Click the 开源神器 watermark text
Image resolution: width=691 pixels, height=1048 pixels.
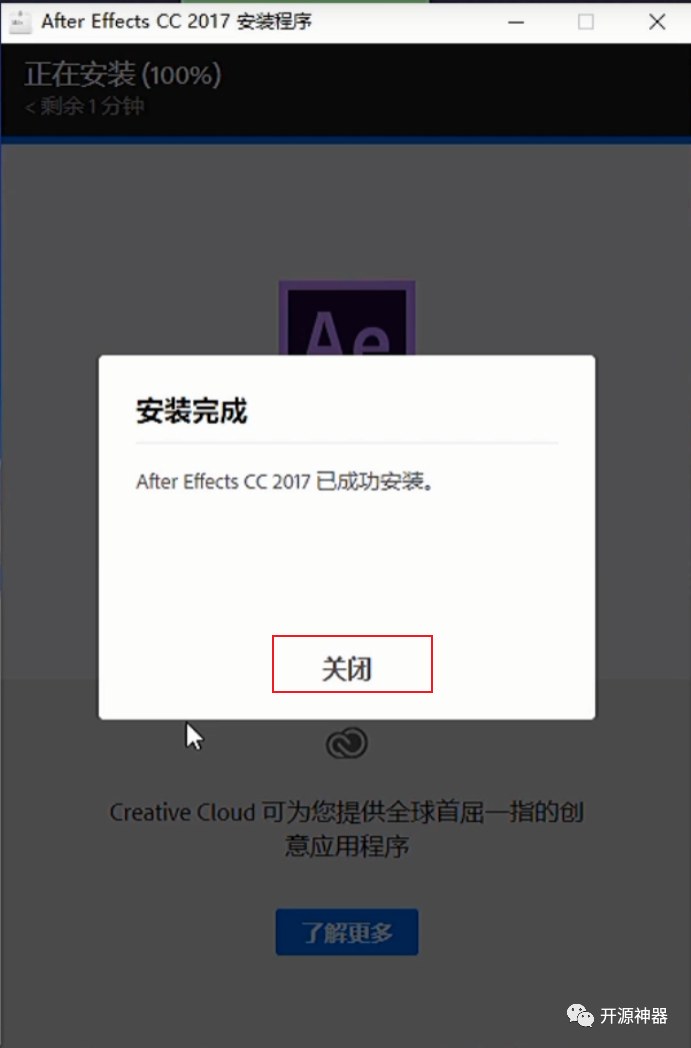pyautogui.click(x=634, y=1016)
